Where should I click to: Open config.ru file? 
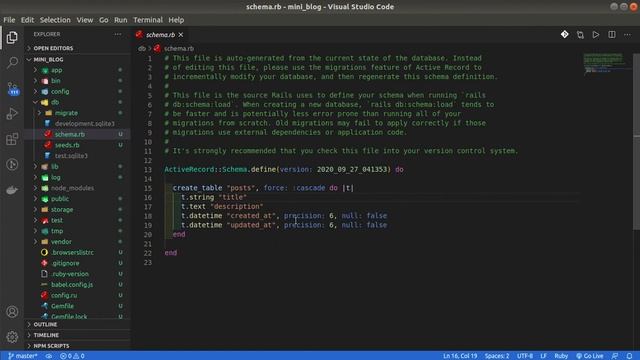pos(78,295)
